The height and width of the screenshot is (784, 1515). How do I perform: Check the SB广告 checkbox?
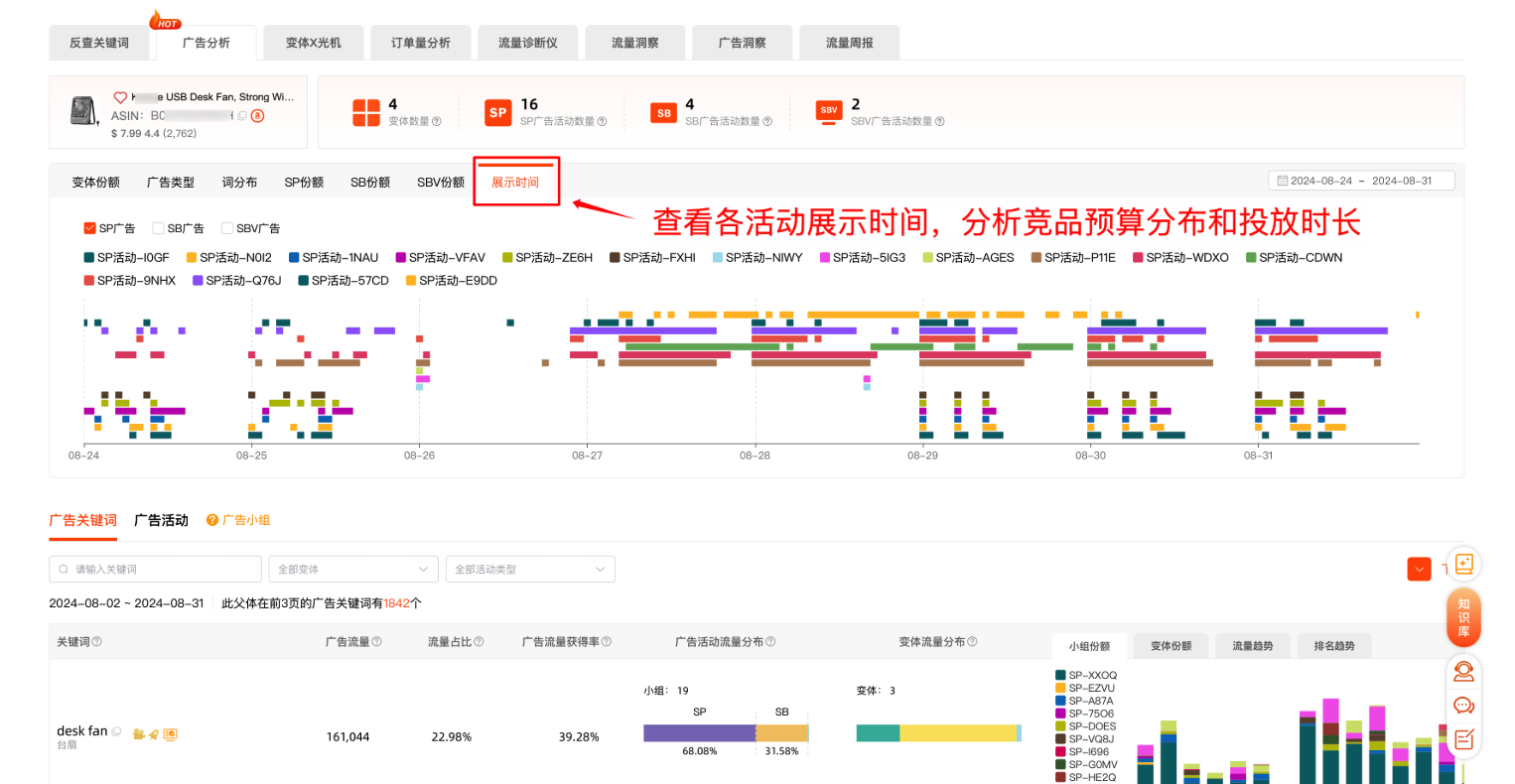tap(158, 228)
